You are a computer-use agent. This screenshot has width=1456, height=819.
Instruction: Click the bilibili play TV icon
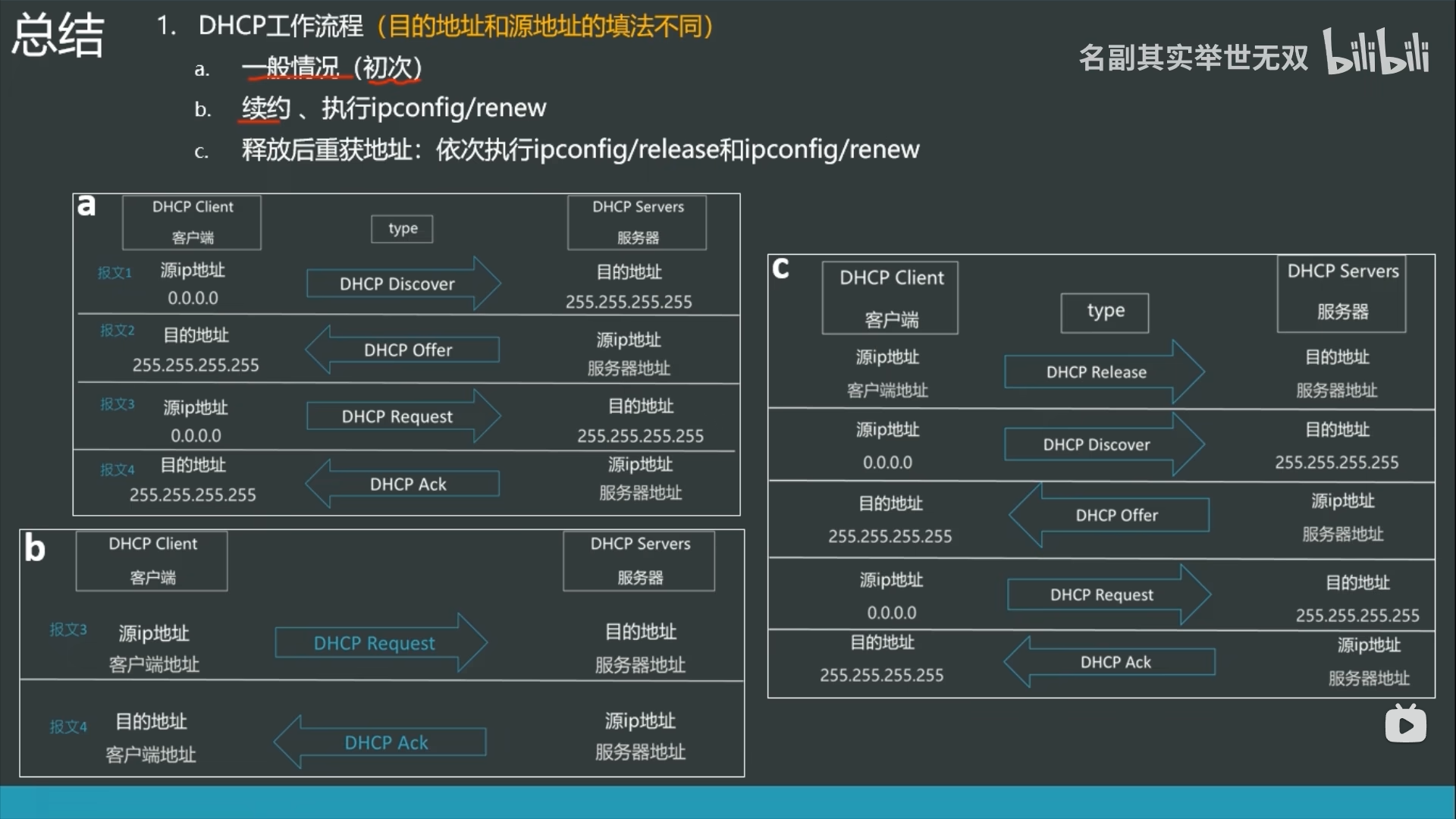click(x=1405, y=724)
